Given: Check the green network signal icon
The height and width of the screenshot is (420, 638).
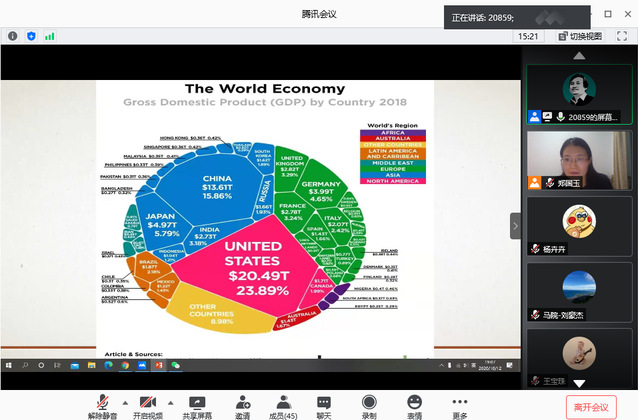Looking at the screenshot, I should pyautogui.click(x=49, y=36).
